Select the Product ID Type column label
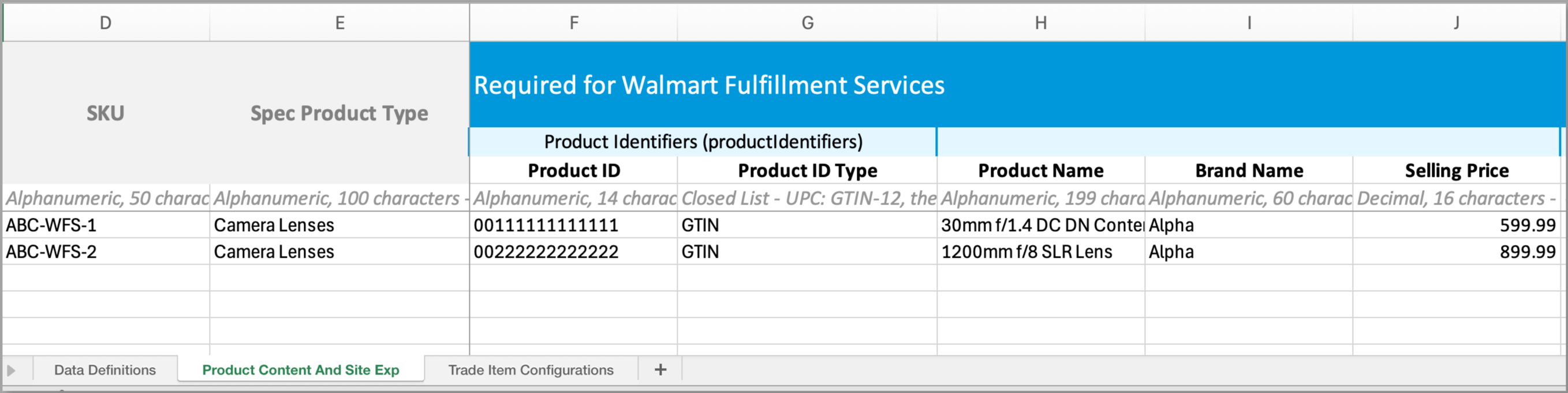The image size is (1568, 393). tap(807, 170)
